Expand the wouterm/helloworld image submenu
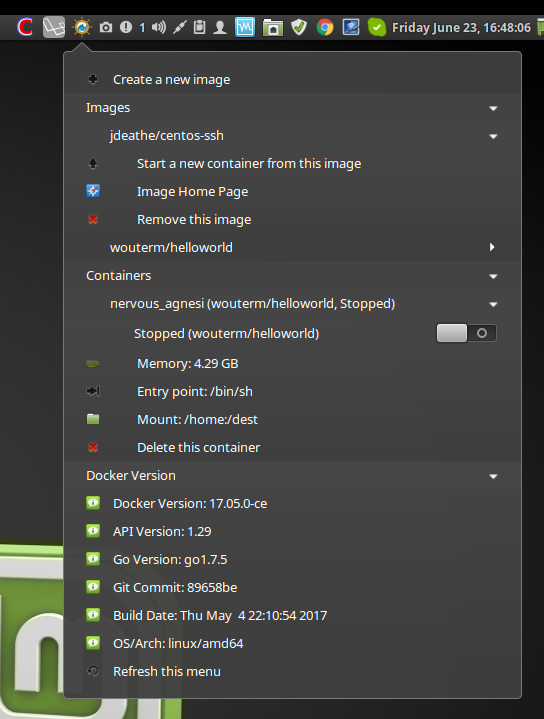This screenshot has width=544, height=719. click(492, 247)
